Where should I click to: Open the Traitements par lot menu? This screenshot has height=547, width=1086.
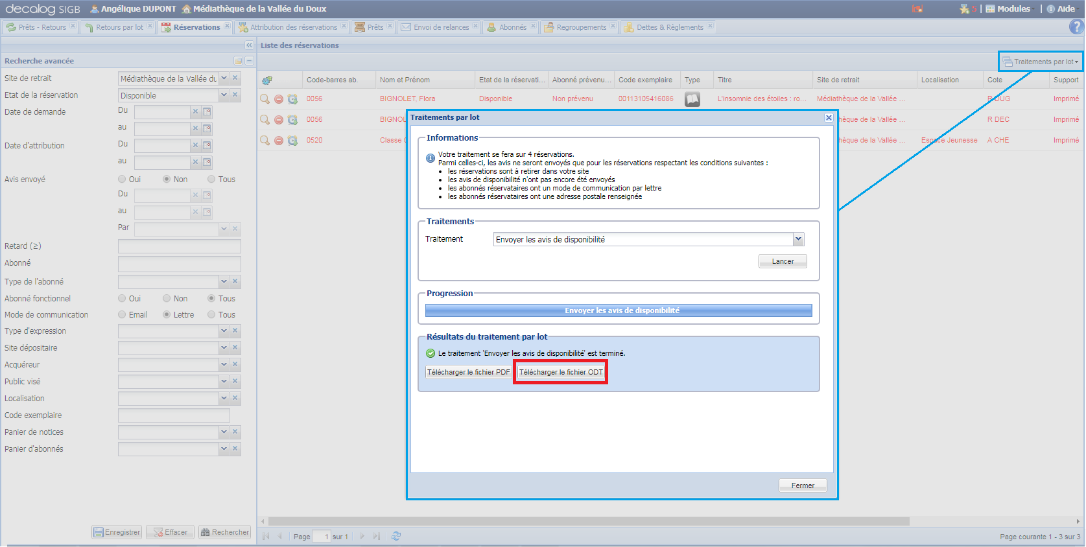tap(1040, 62)
